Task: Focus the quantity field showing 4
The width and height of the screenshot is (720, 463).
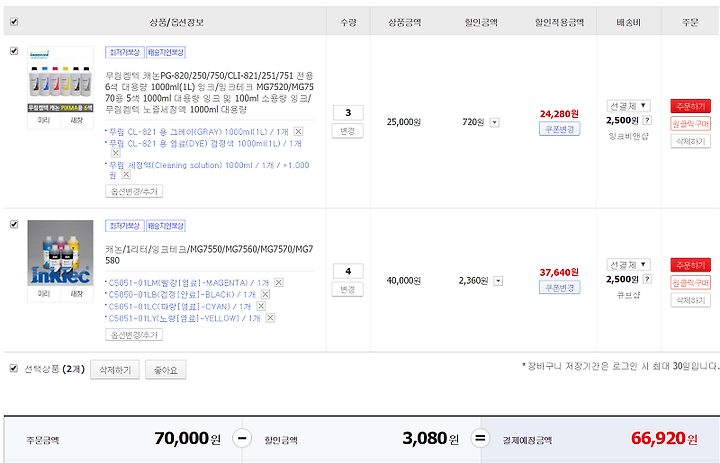Action: pyautogui.click(x=348, y=271)
